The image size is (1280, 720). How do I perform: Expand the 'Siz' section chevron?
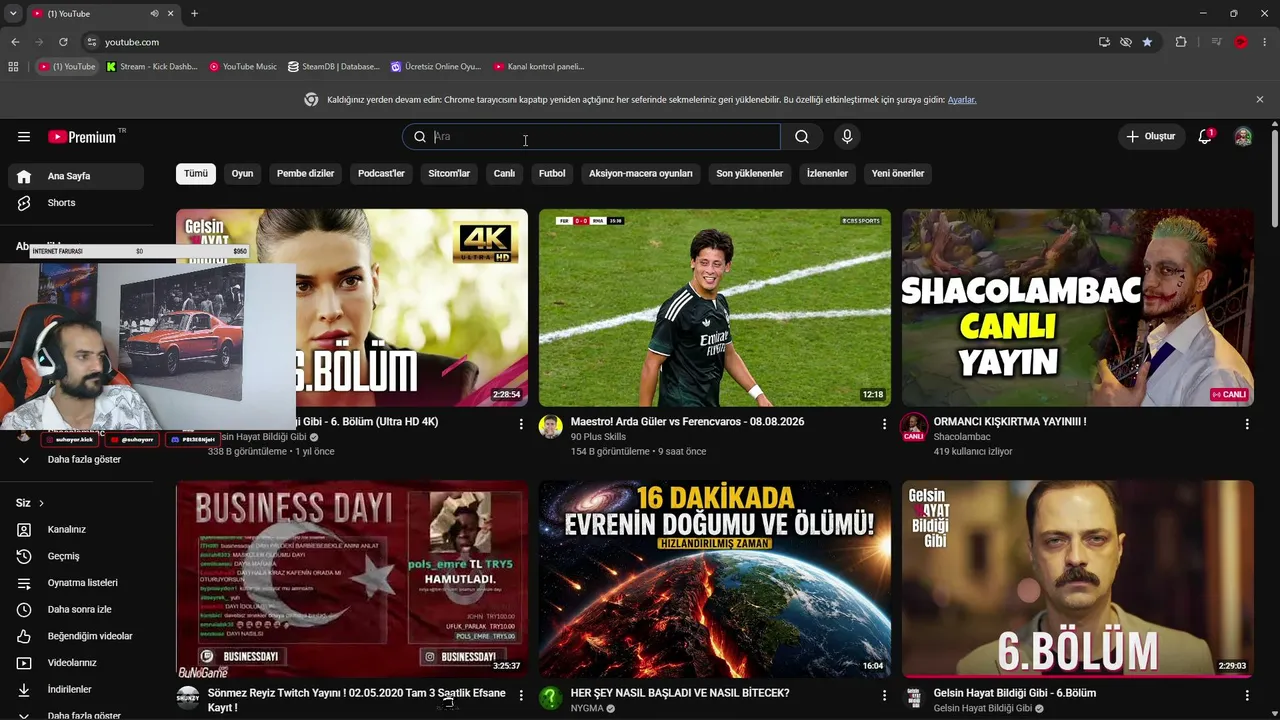point(41,503)
